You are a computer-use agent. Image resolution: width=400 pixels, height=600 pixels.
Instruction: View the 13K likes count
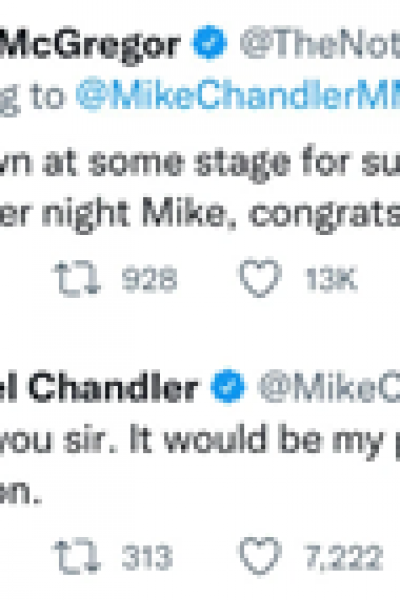point(331,279)
